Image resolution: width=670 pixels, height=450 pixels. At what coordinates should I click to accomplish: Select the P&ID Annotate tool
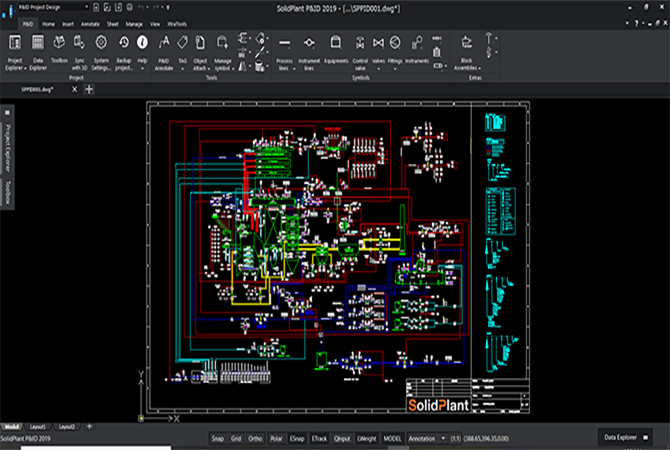[164, 52]
